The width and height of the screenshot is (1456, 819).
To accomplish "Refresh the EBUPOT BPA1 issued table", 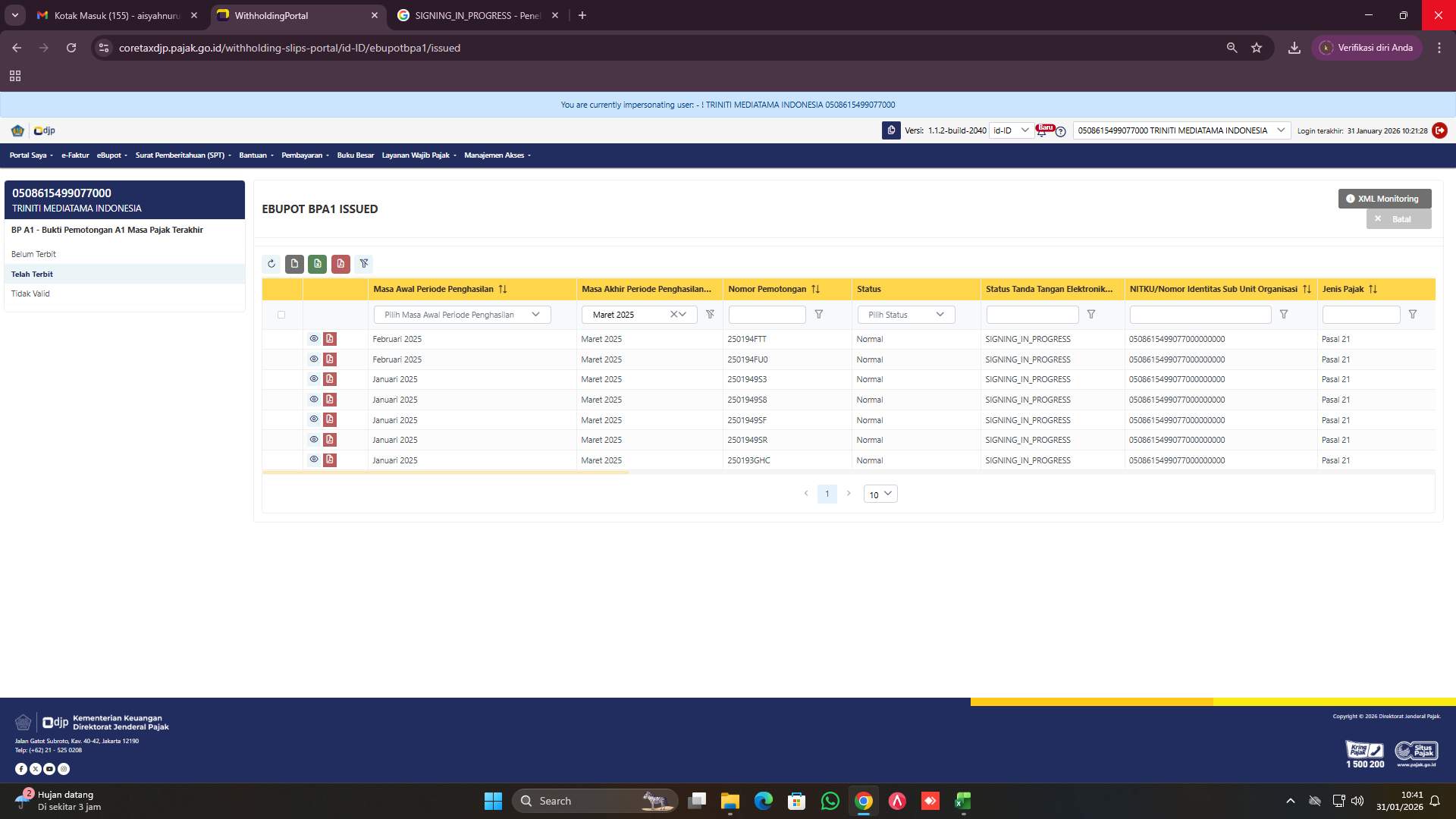I will coord(271,264).
